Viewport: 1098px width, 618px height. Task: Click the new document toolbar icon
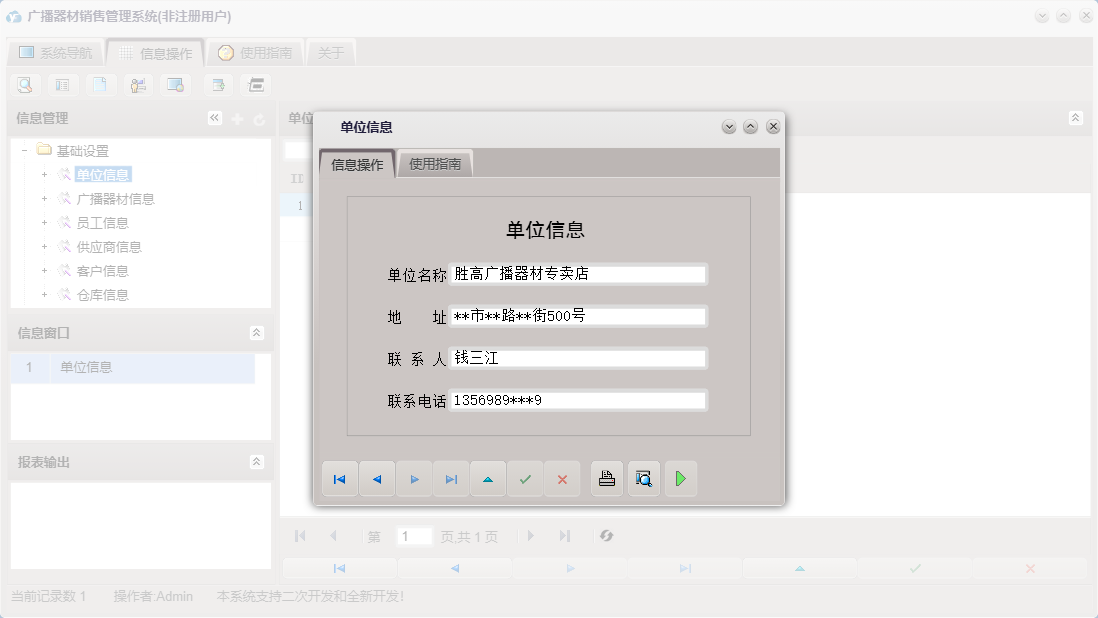tap(100, 85)
